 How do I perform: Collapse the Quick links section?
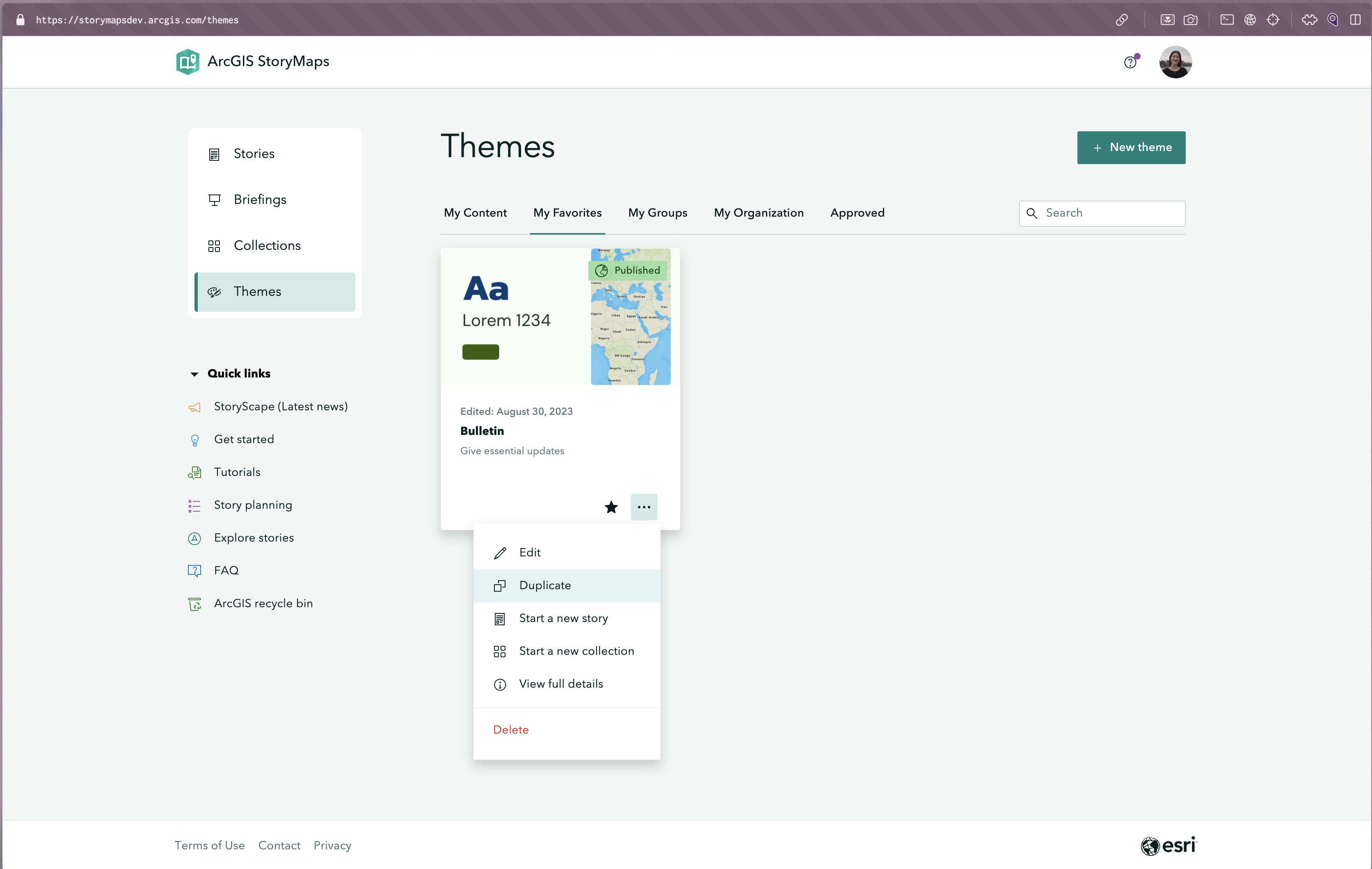coord(194,374)
